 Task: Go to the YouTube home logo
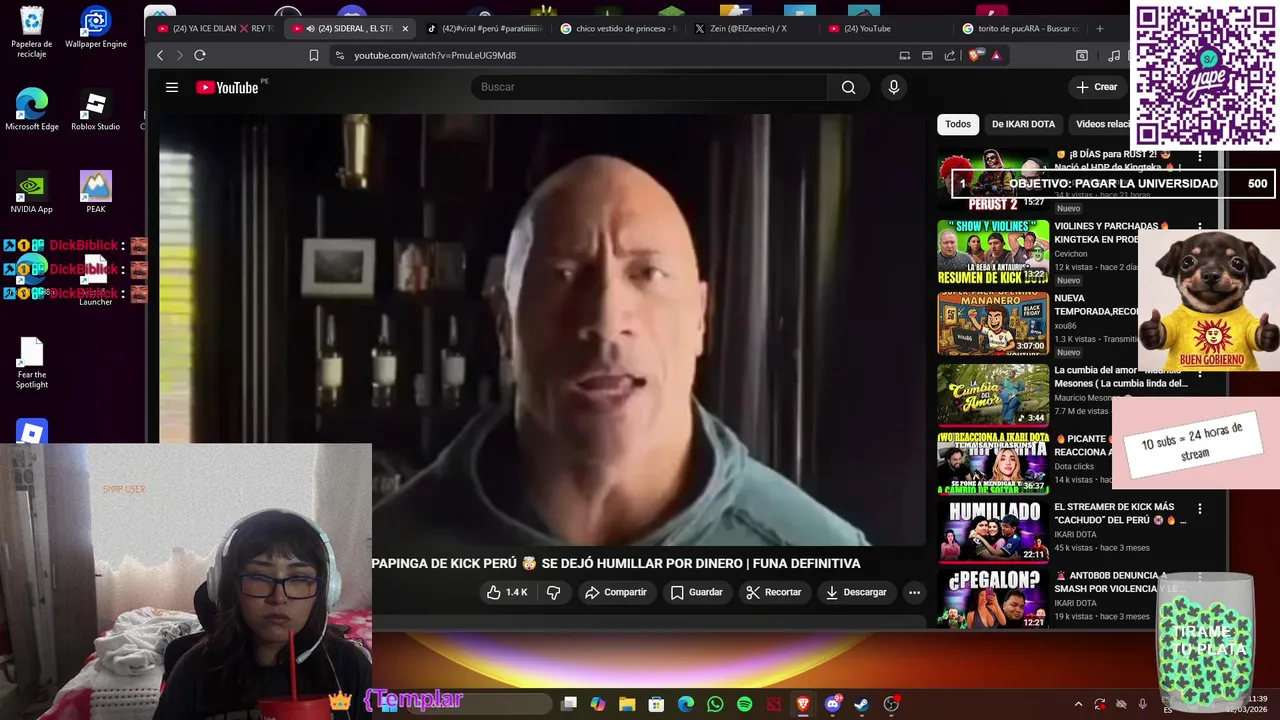(x=228, y=88)
